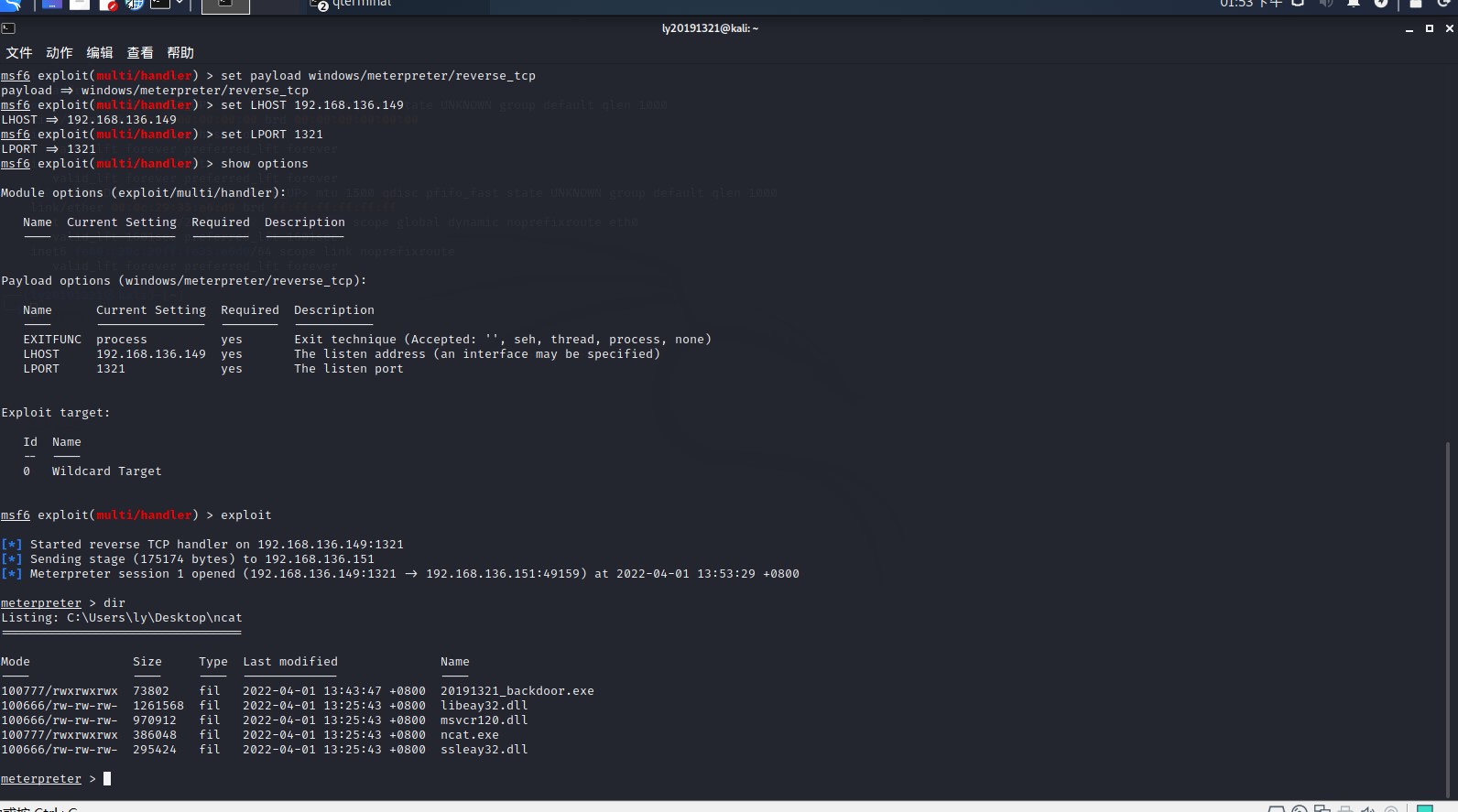Click the 'Wildcard Target' entry
This screenshot has height=812, width=1458.
(x=107, y=471)
